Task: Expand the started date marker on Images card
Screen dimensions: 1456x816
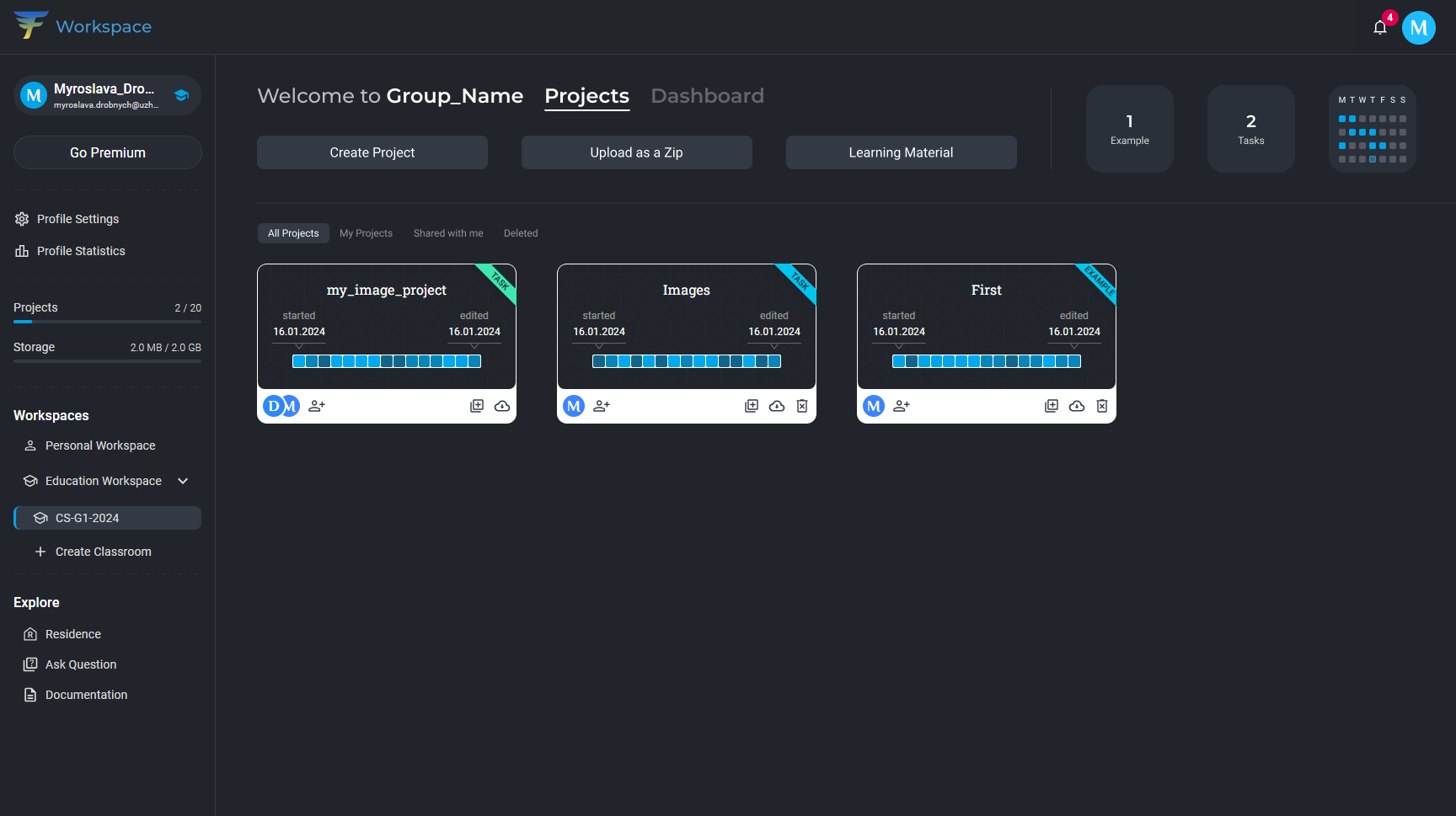Action: 599,345
